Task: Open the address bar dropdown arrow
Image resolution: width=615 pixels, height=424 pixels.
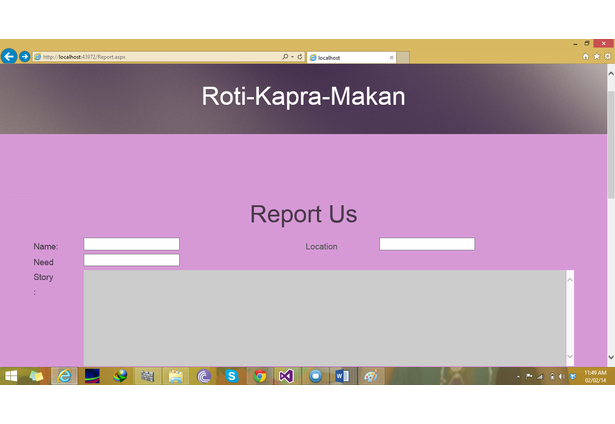Action: point(293,57)
